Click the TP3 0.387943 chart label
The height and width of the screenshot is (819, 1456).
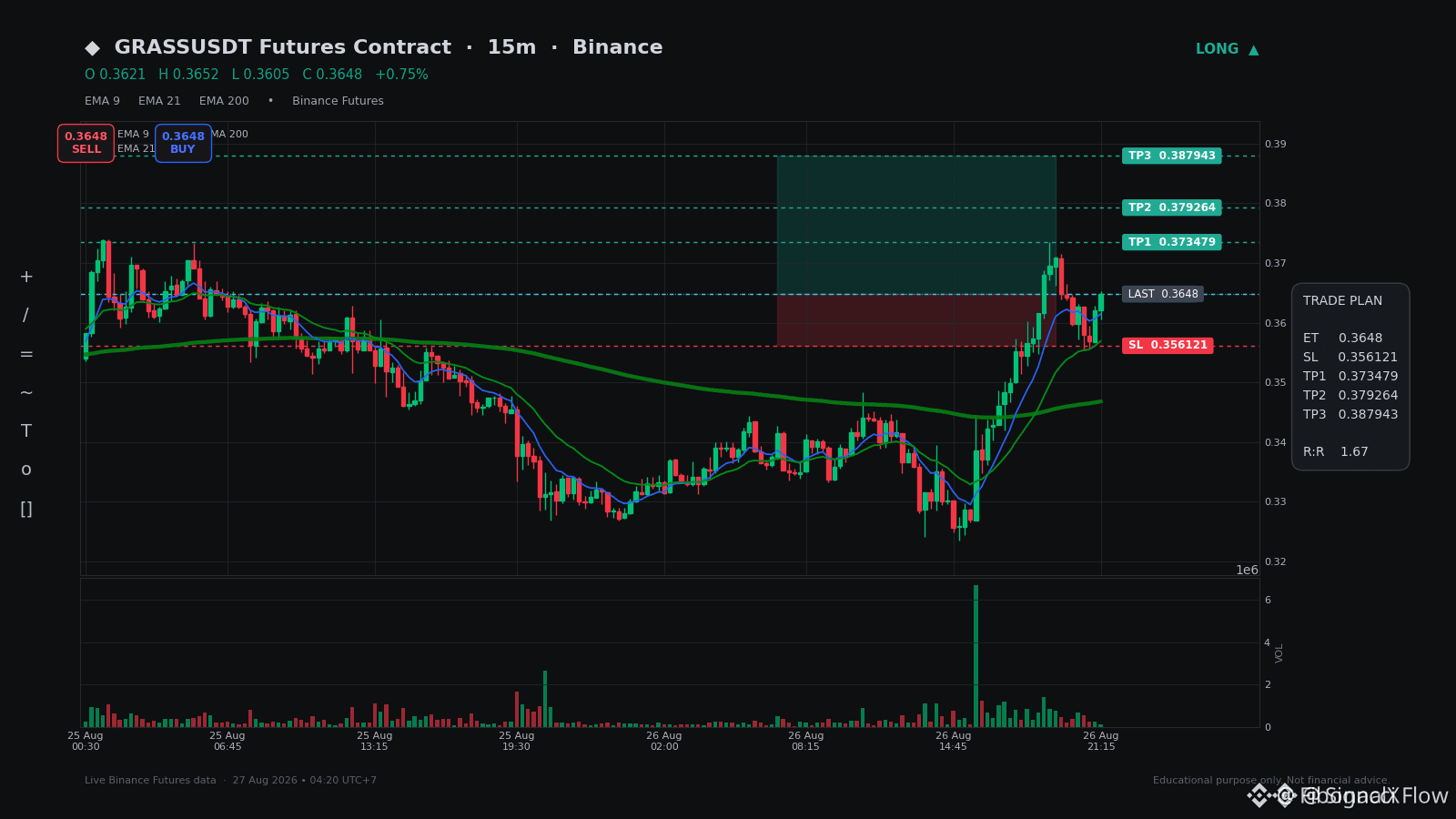pos(1172,156)
